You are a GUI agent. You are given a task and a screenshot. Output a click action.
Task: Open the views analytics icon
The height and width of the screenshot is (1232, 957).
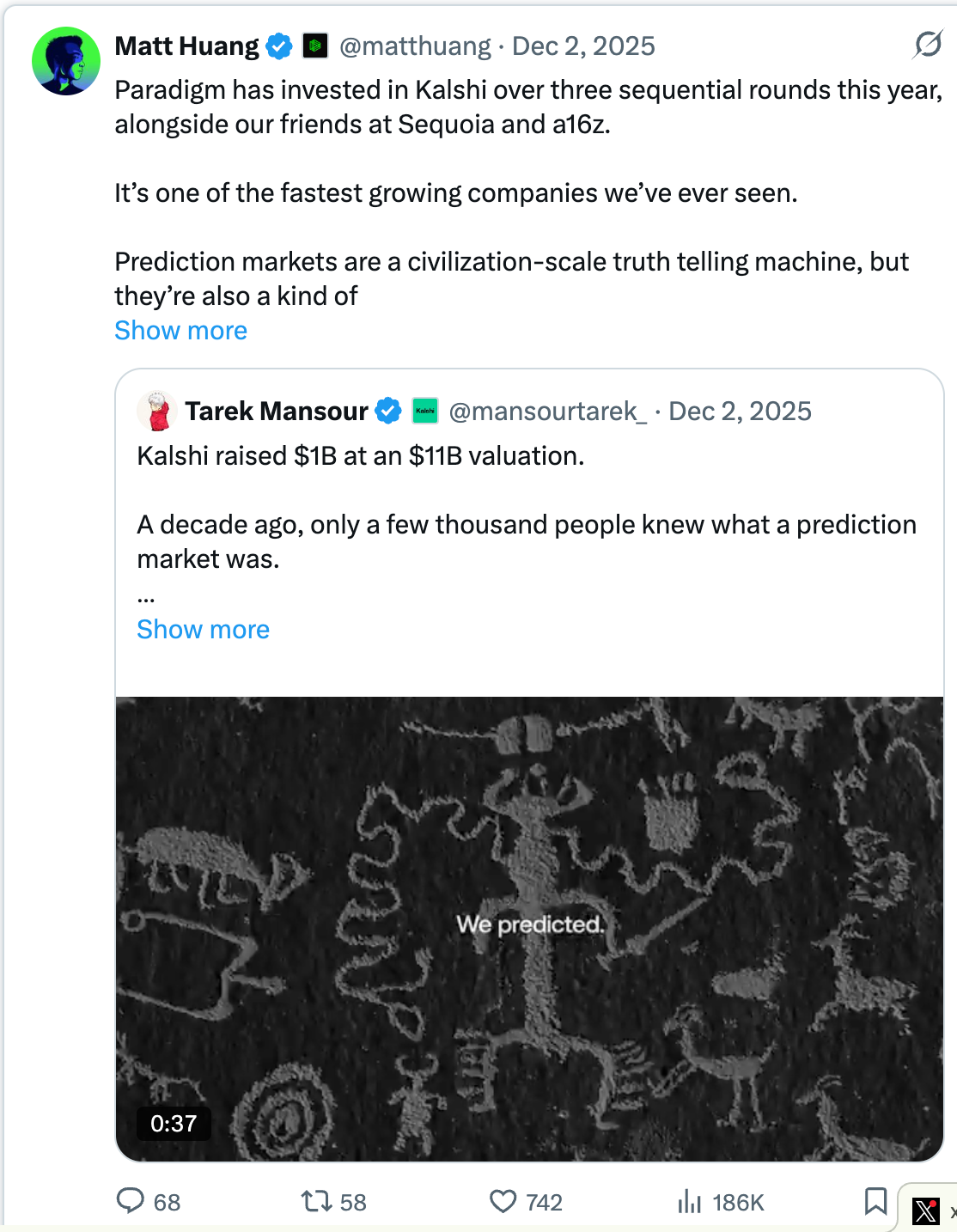[x=690, y=1200]
